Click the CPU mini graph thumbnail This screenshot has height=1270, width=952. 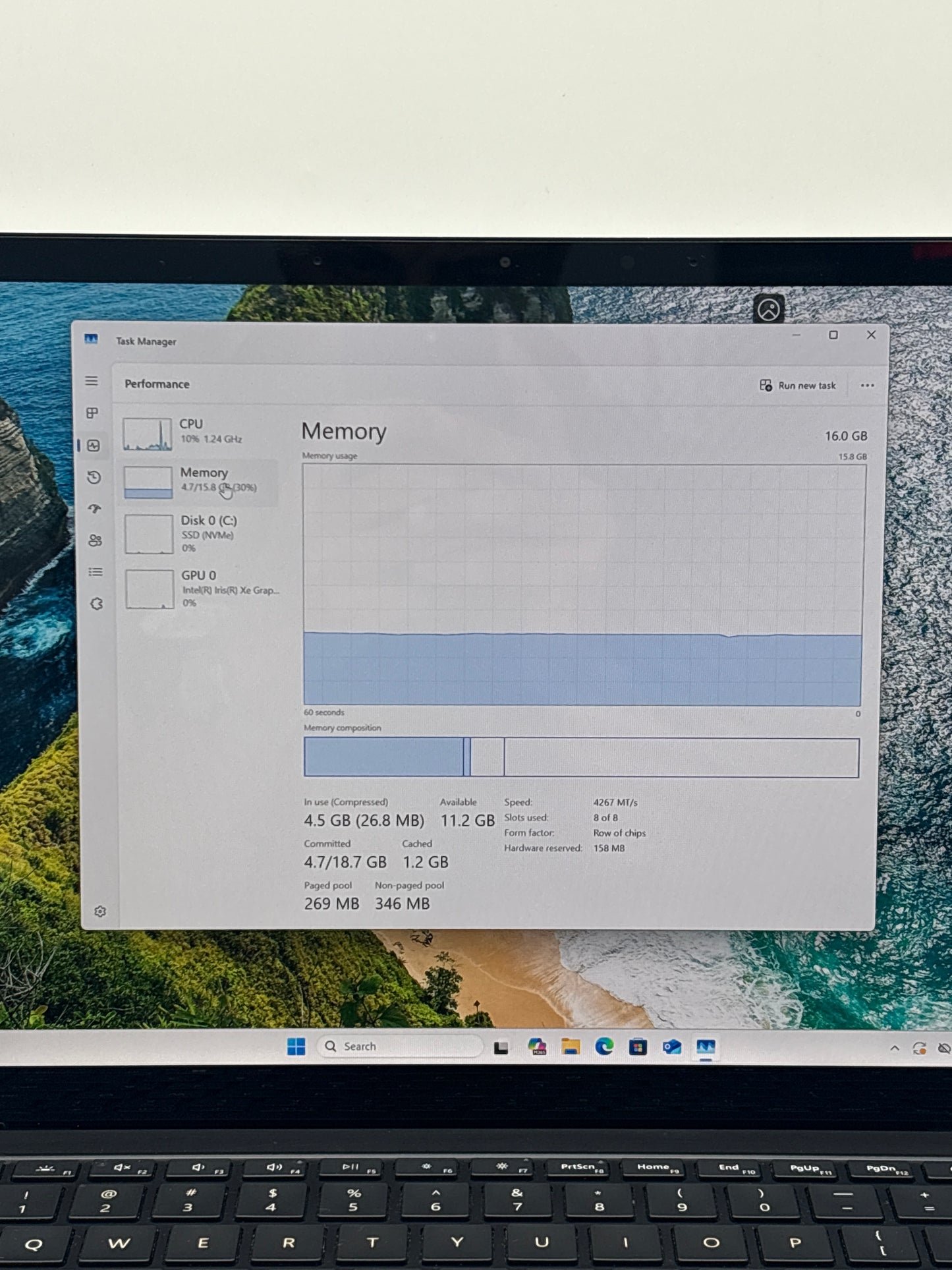(148, 434)
